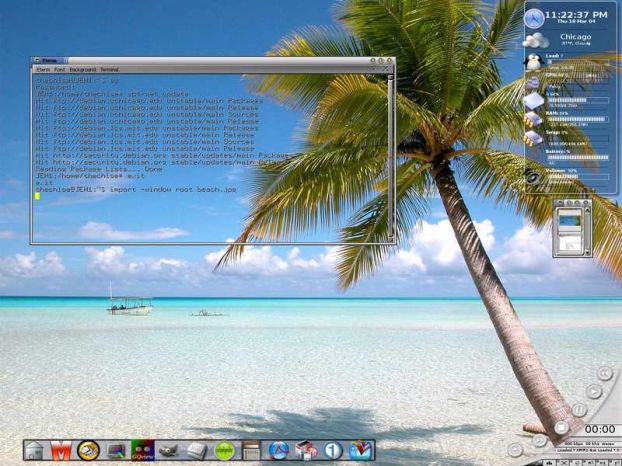Click the speaker volume icon in the monitor

tap(532, 176)
